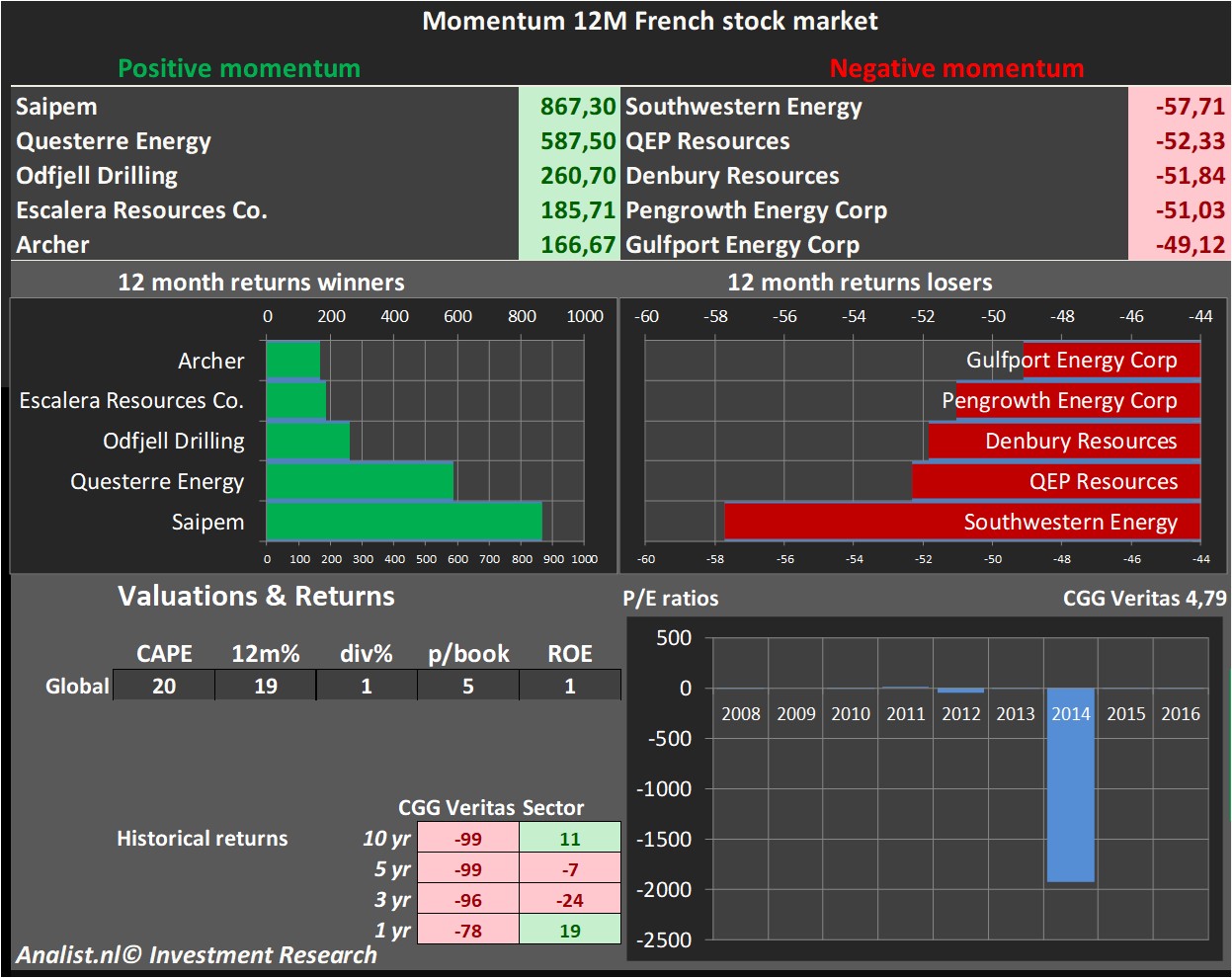Select the value 166,67

(578, 245)
